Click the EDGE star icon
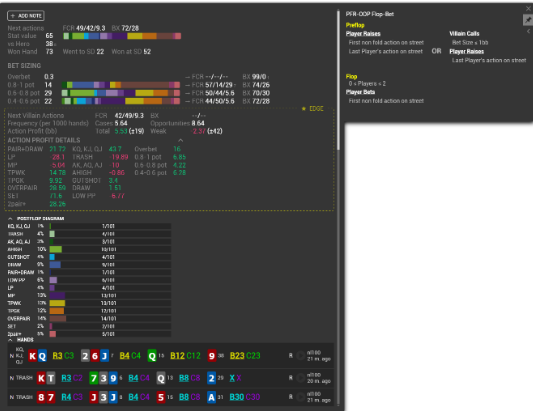 (304, 109)
